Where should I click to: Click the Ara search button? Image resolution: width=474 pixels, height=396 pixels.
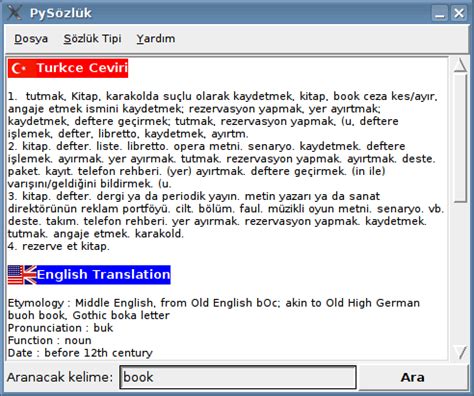tap(412, 377)
